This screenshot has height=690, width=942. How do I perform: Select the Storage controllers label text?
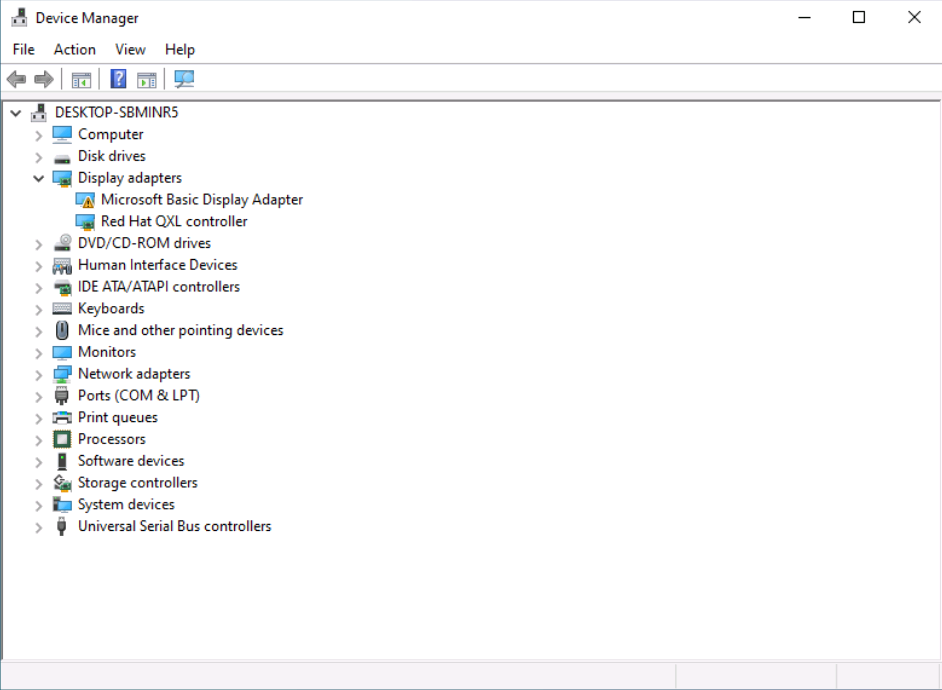click(138, 482)
